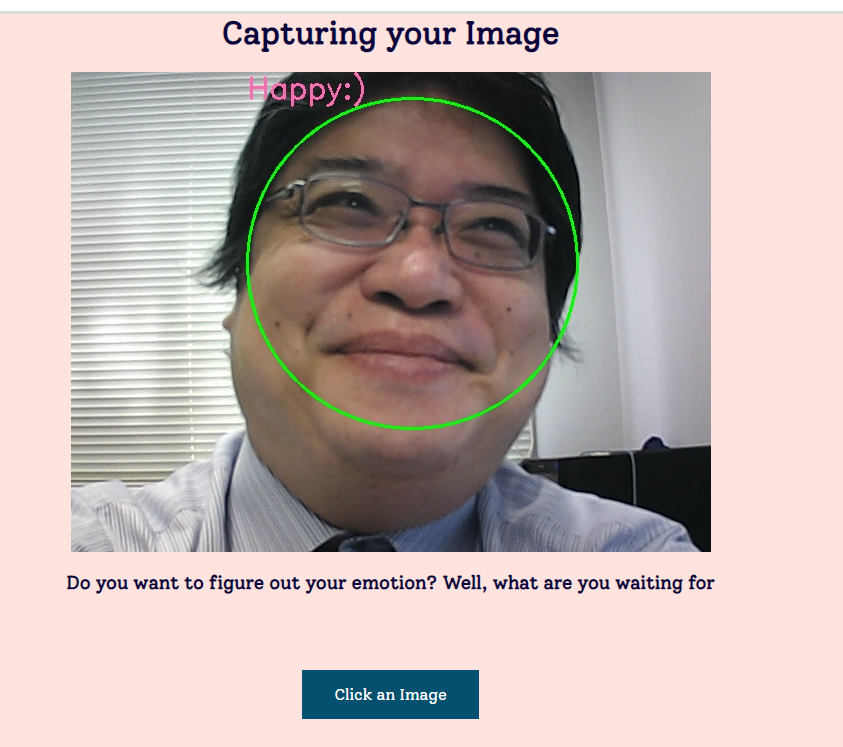The width and height of the screenshot is (843, 747).
Task: Click the gray divider line above heading
Action: coord(422,12)
